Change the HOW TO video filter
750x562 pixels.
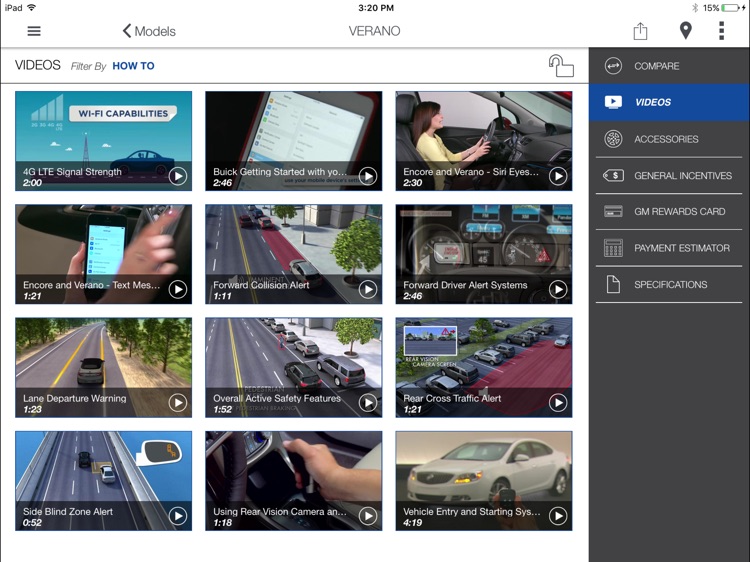133,66
